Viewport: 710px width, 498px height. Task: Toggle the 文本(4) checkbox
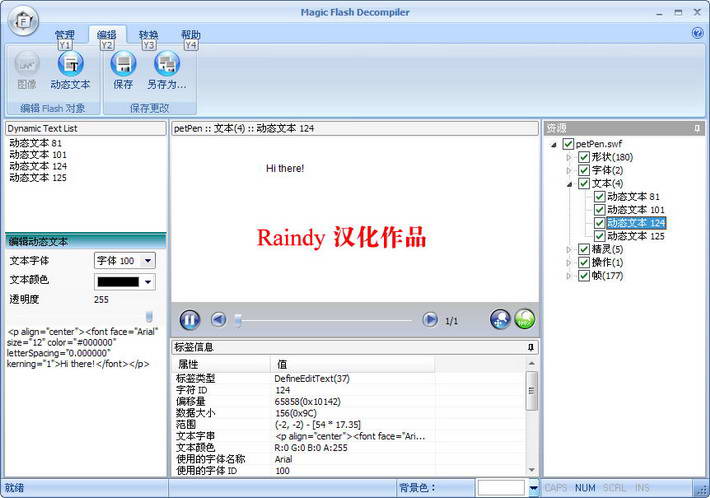[584, 183]
